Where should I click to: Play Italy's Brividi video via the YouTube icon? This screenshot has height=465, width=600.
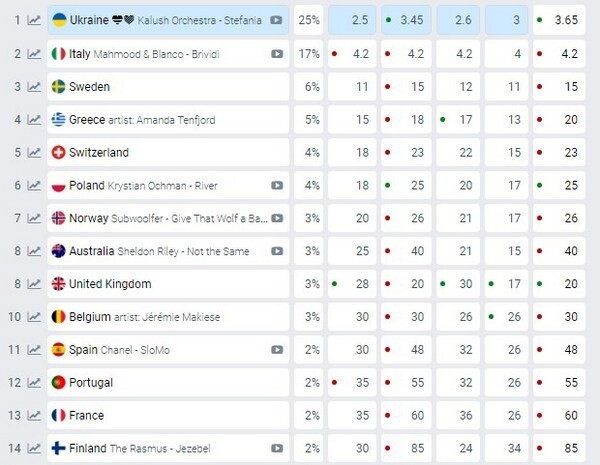[277, 54]
